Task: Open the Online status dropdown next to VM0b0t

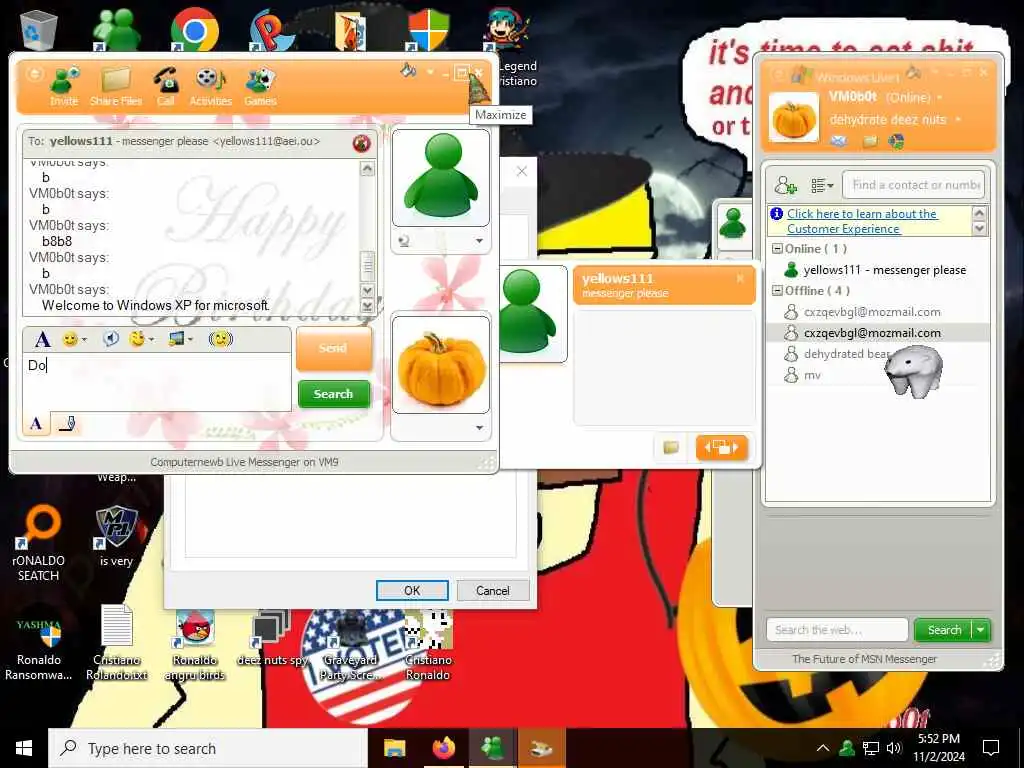Action: pyautogui.click(x=940, y=97)
